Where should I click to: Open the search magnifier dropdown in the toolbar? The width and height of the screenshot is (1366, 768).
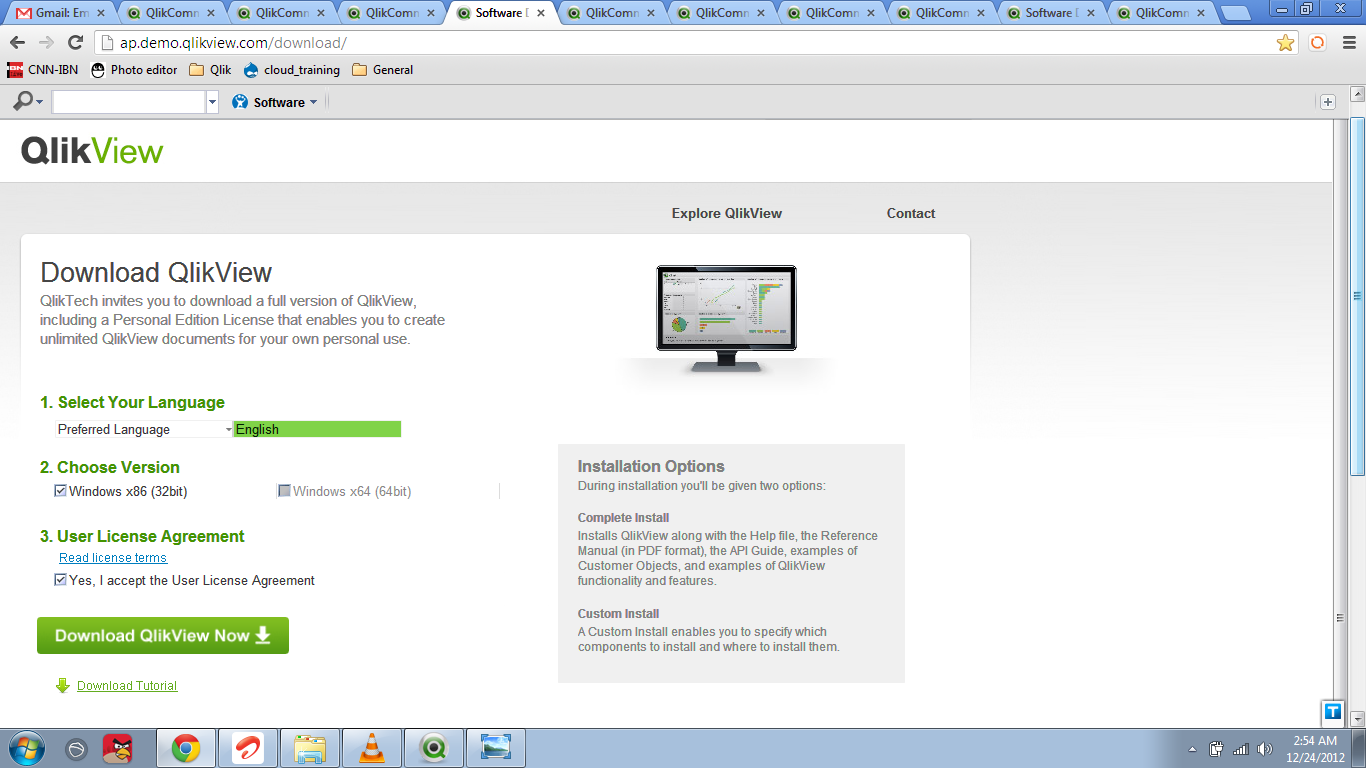point(27,102)
